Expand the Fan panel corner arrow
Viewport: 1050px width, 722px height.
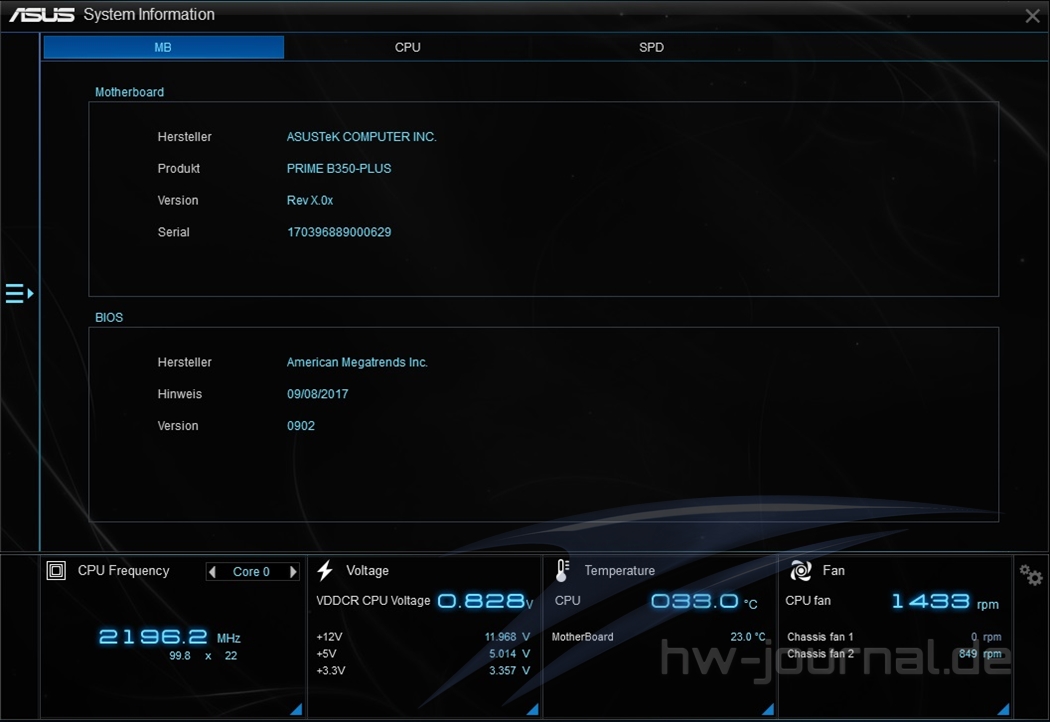coord(1003,709)
